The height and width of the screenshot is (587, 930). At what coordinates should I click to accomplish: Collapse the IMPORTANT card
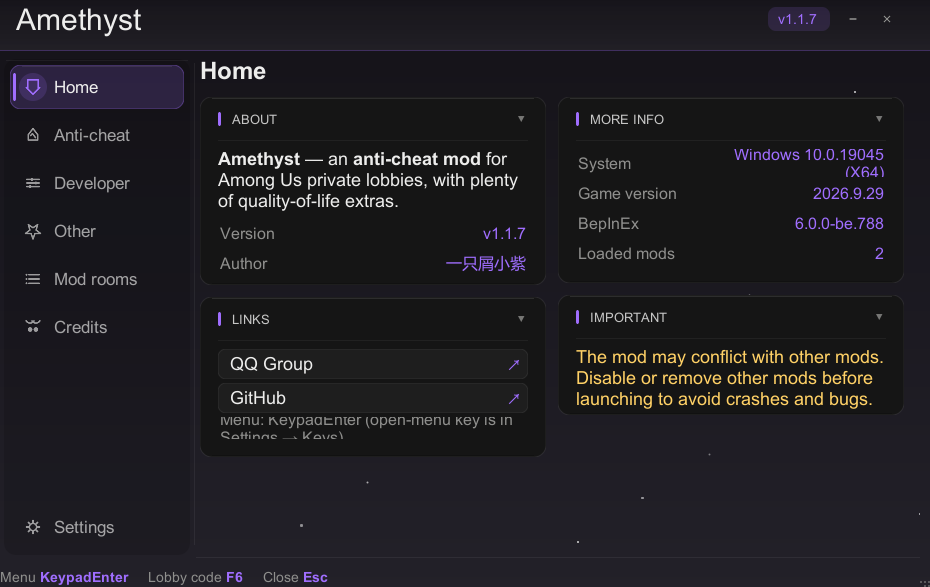(879, 317)
